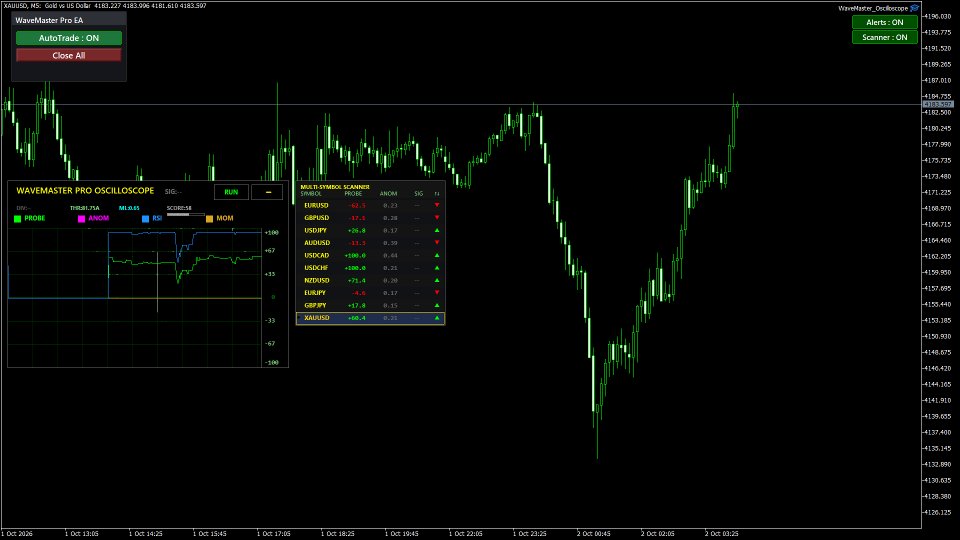960x540 pixels.
Task: Click the green up arrow for USDCAD
Action: tap(437, 255)
